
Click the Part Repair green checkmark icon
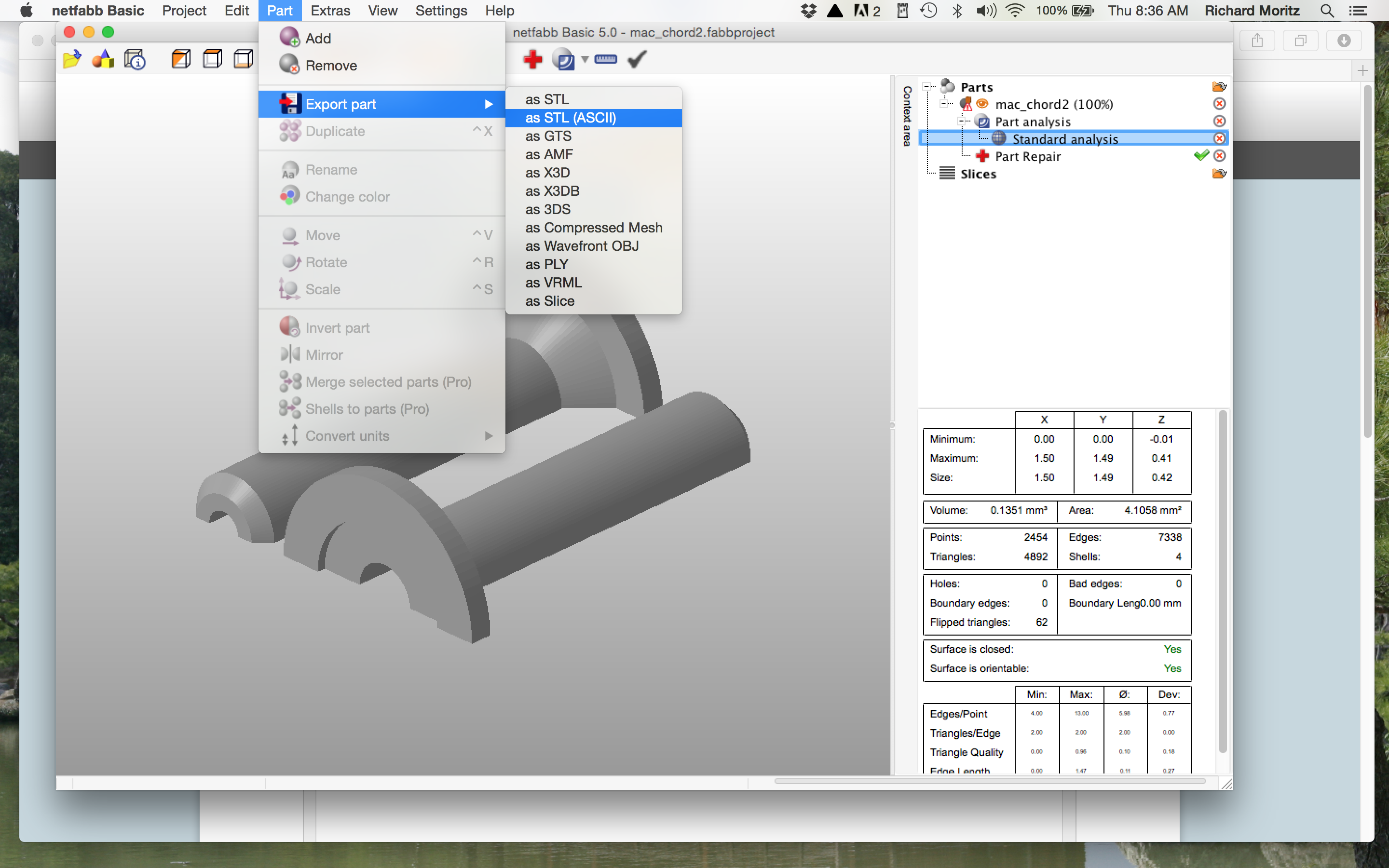point(1200,156)
